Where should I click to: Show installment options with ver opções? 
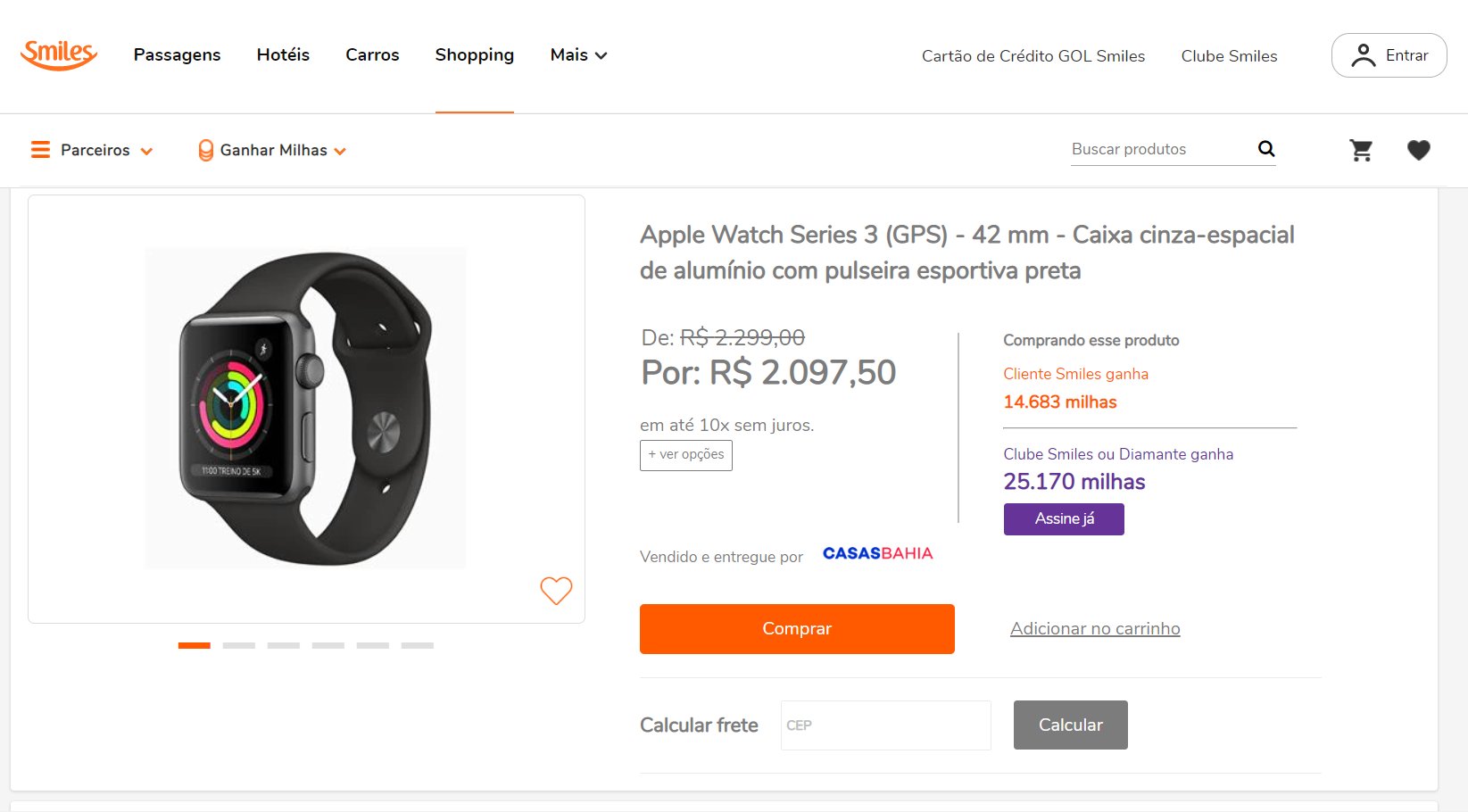click(685, 455)
